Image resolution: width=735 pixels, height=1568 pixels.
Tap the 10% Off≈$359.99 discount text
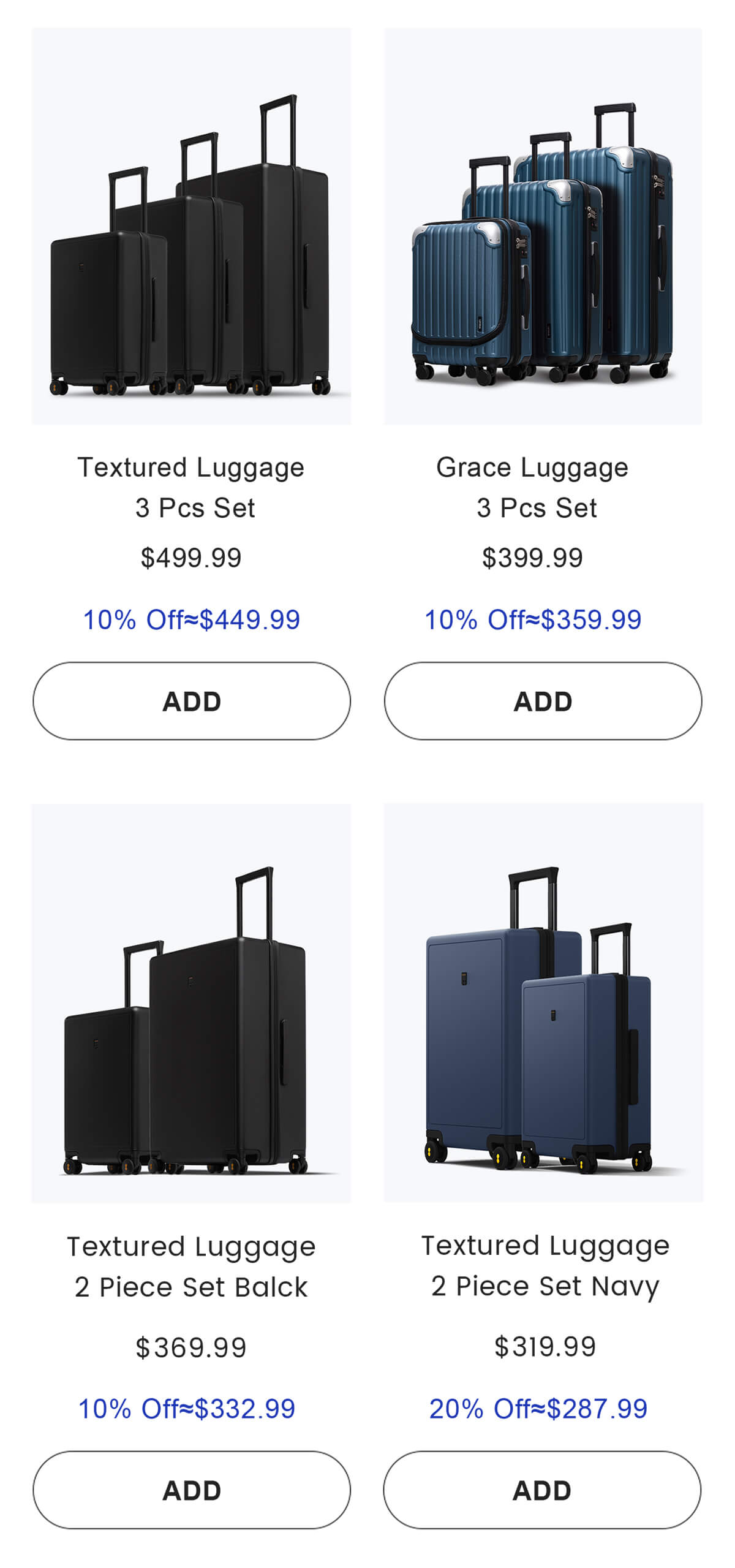coord(533,619)
